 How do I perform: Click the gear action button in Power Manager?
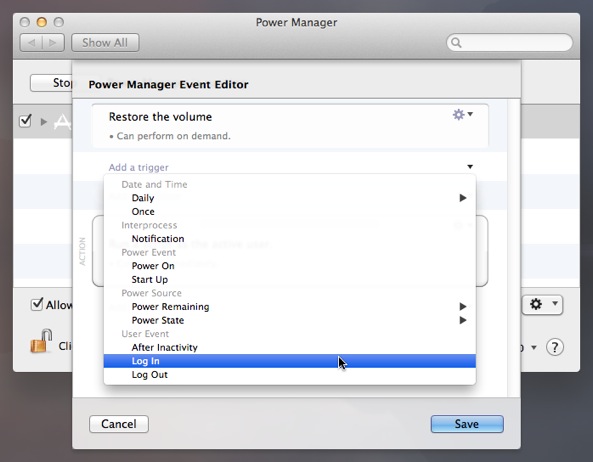[x=542, y=304]
